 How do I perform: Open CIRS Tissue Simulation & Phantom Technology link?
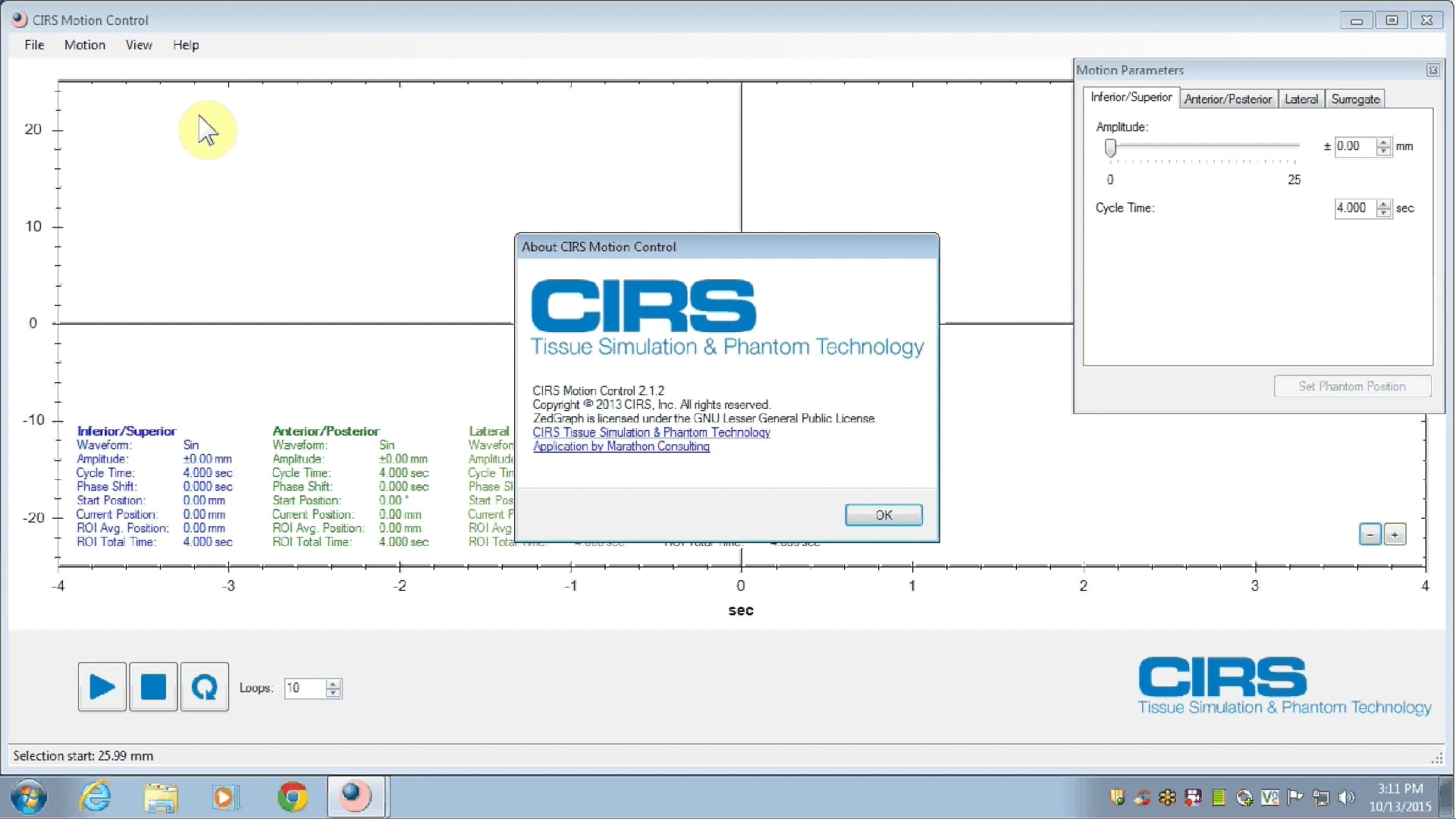point(651,432)
